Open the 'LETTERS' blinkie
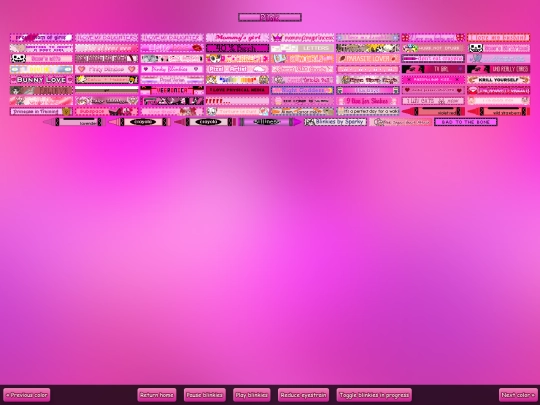 pyautogui.click(x=302, y=48)
